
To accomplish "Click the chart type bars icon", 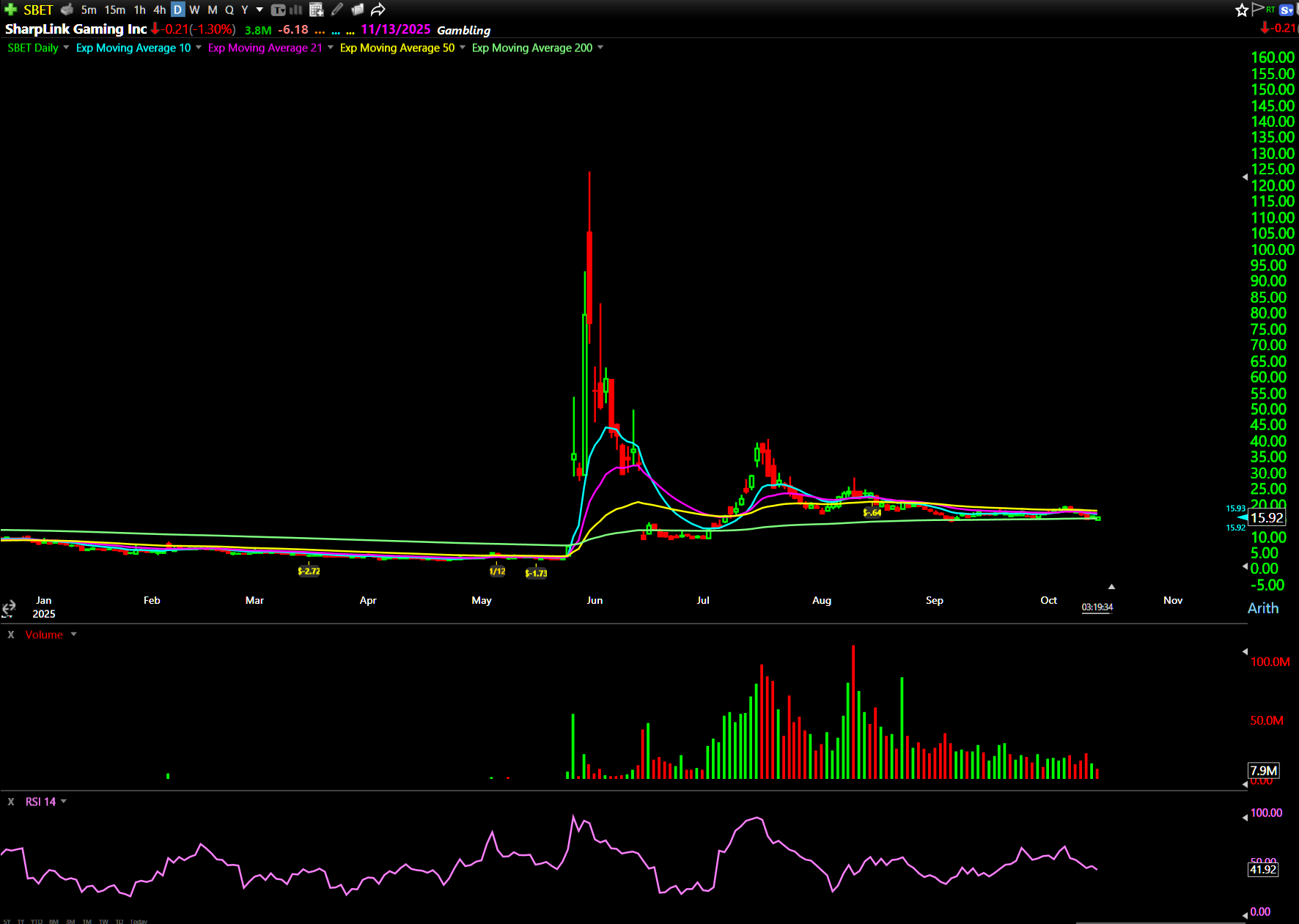I will click(296, 10).
